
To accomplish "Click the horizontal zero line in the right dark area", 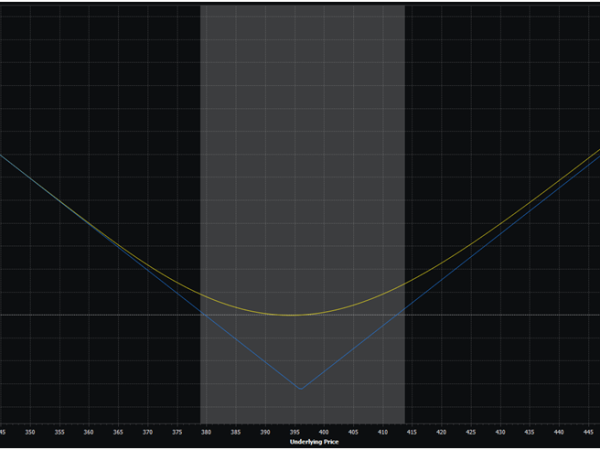I will pos(500,315).
